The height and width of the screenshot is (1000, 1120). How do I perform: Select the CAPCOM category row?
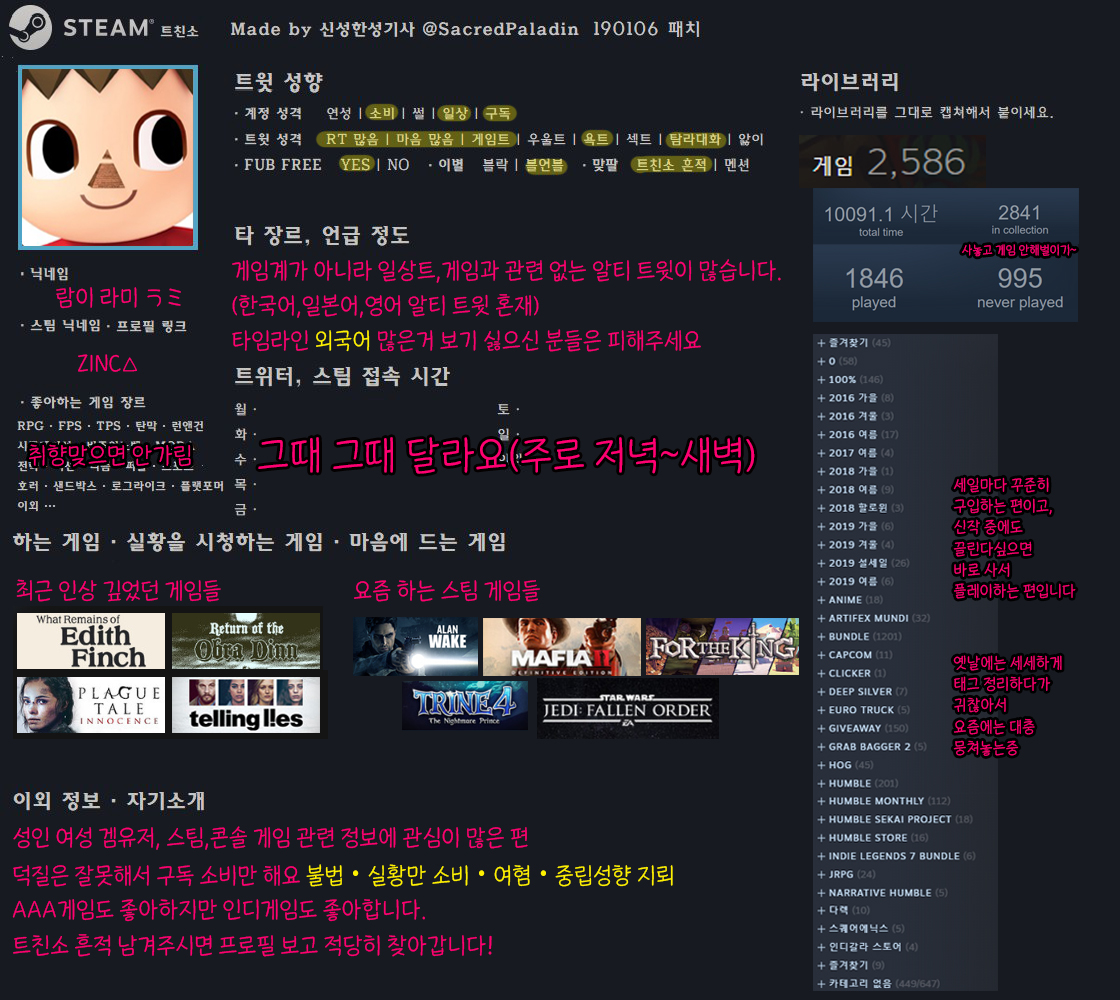pyautogui.click(x=855, y=654)
